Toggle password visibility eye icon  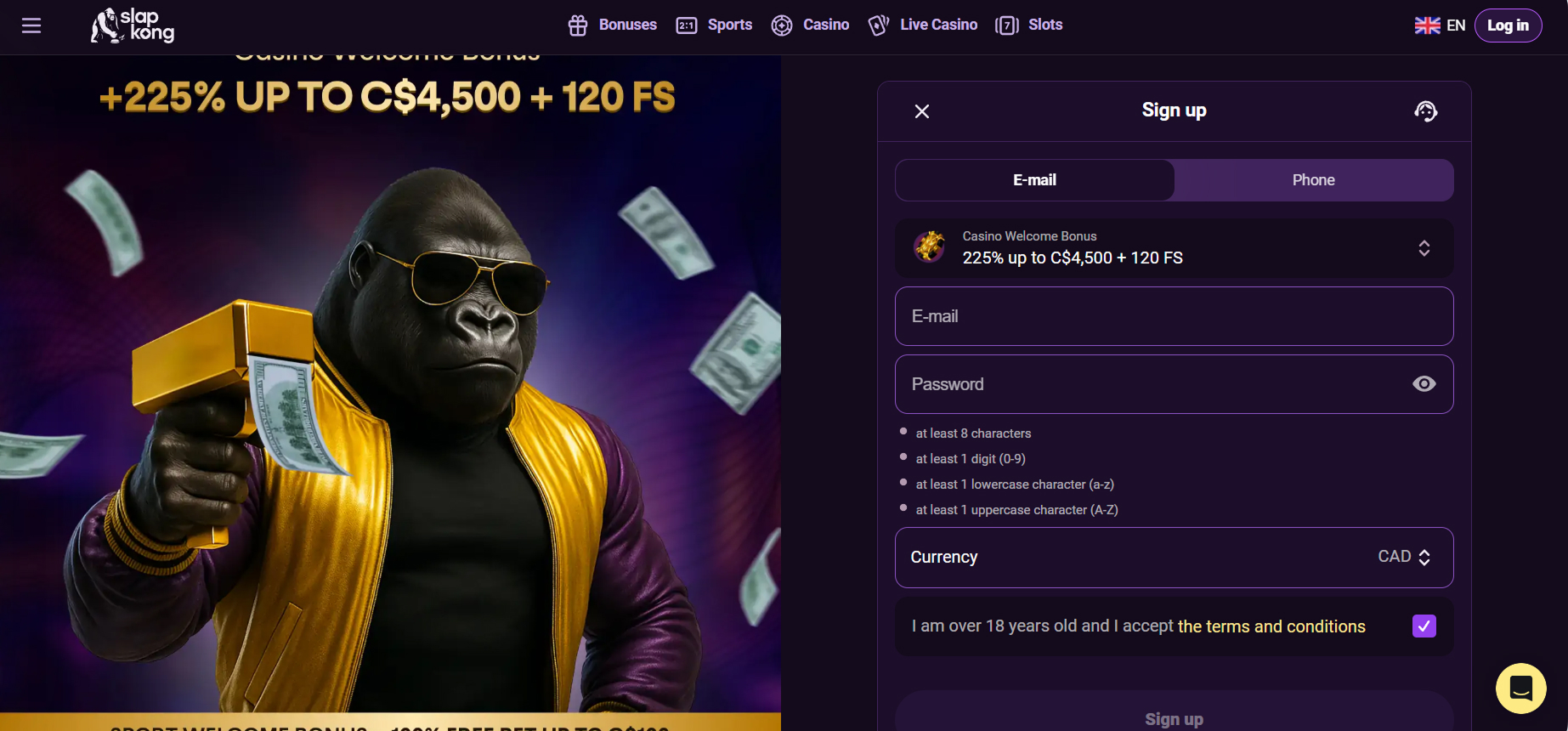point(1424,384)
